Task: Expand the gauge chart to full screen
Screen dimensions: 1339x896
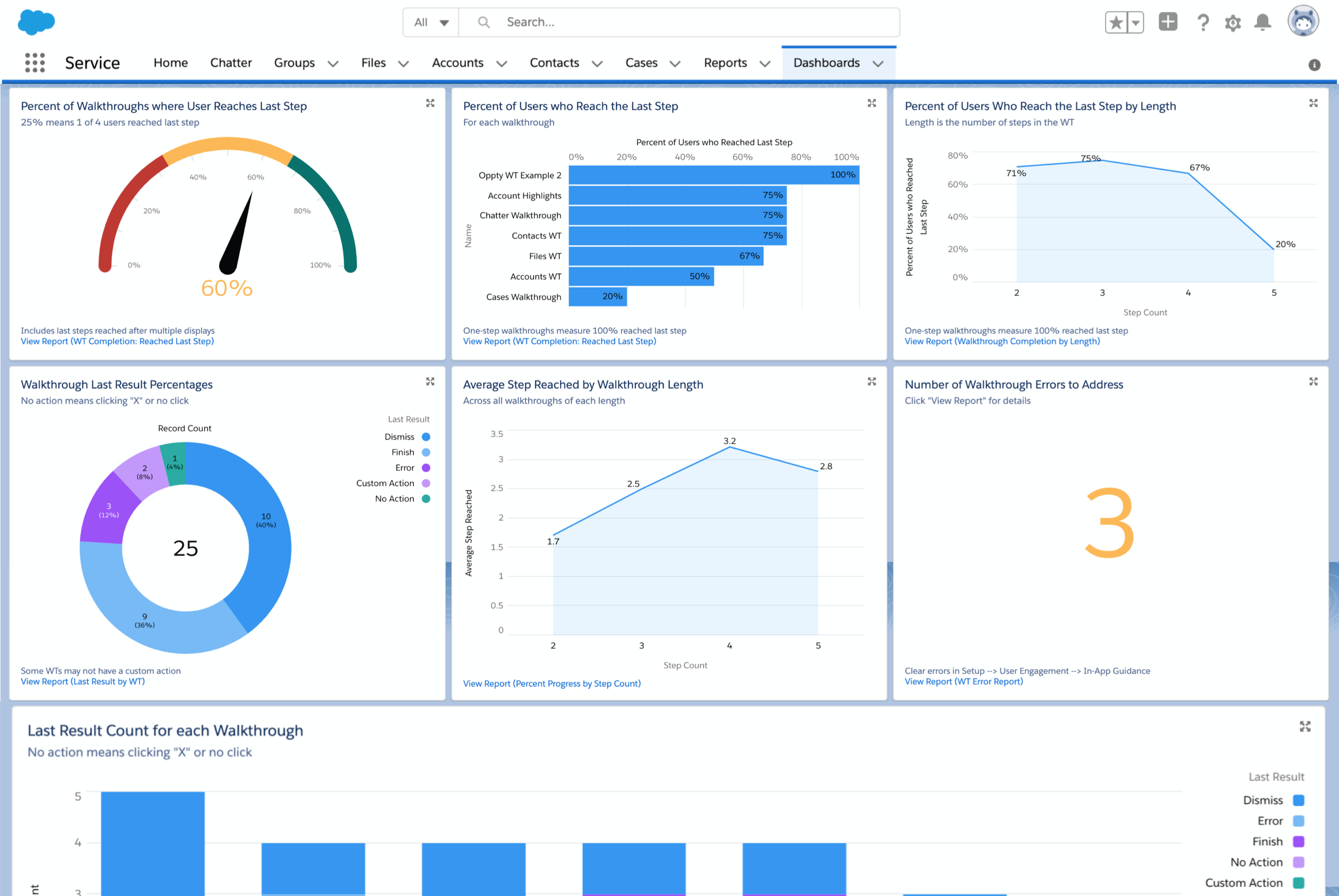Action: coord(430,103)
